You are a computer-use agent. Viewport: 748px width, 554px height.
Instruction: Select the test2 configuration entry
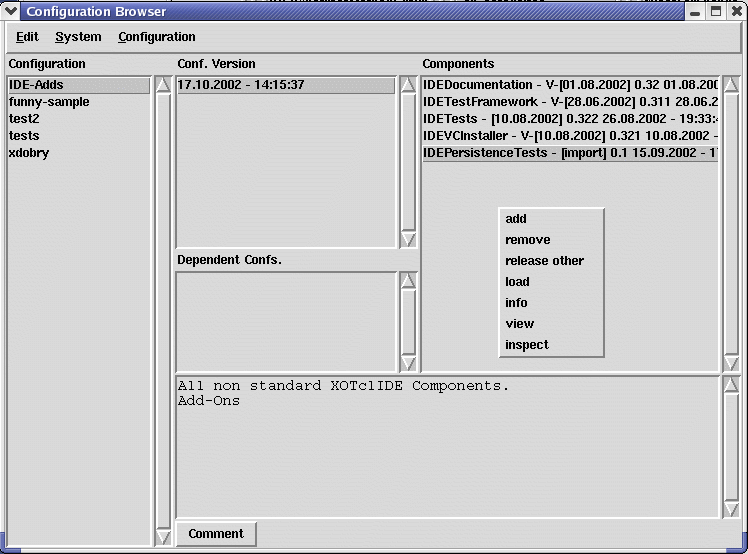pyautogui.click(x=24, y=119)
